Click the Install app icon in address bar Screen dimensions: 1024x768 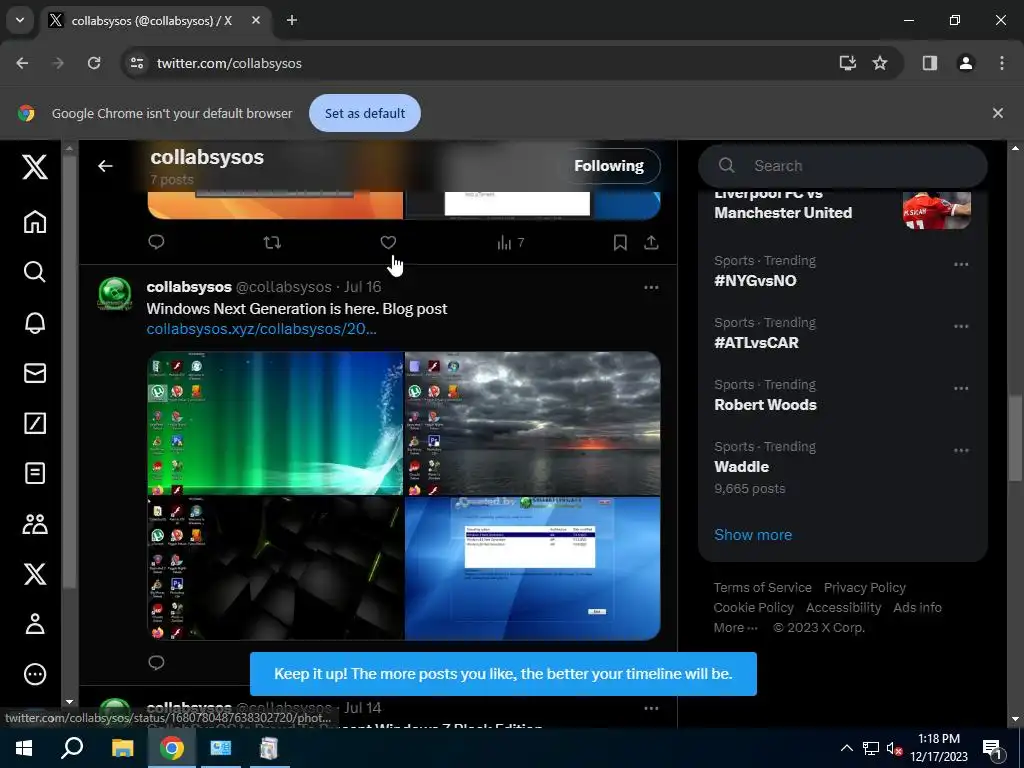pyautogui.click(x=847, y=63)
